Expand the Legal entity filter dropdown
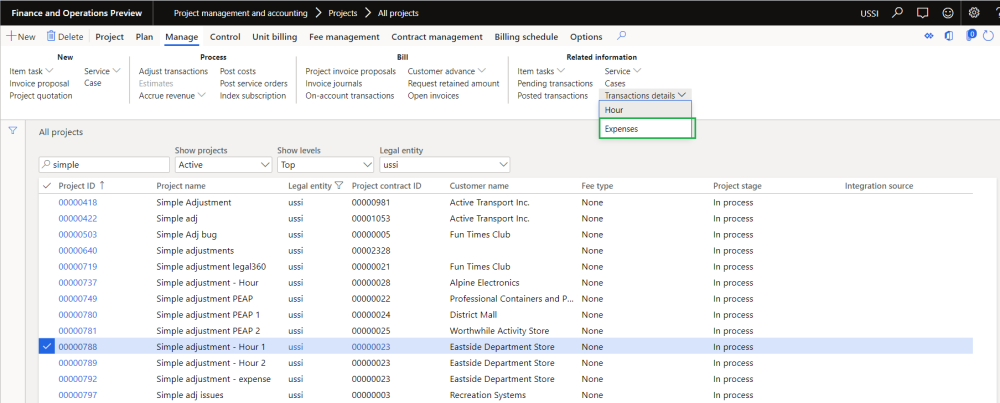Screen dimensions: 1000x403 [502, 164]
